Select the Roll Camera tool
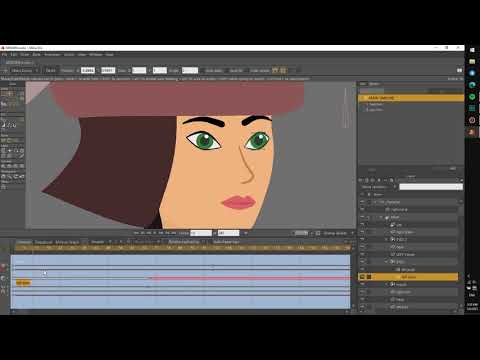 [x=16, y=166]
